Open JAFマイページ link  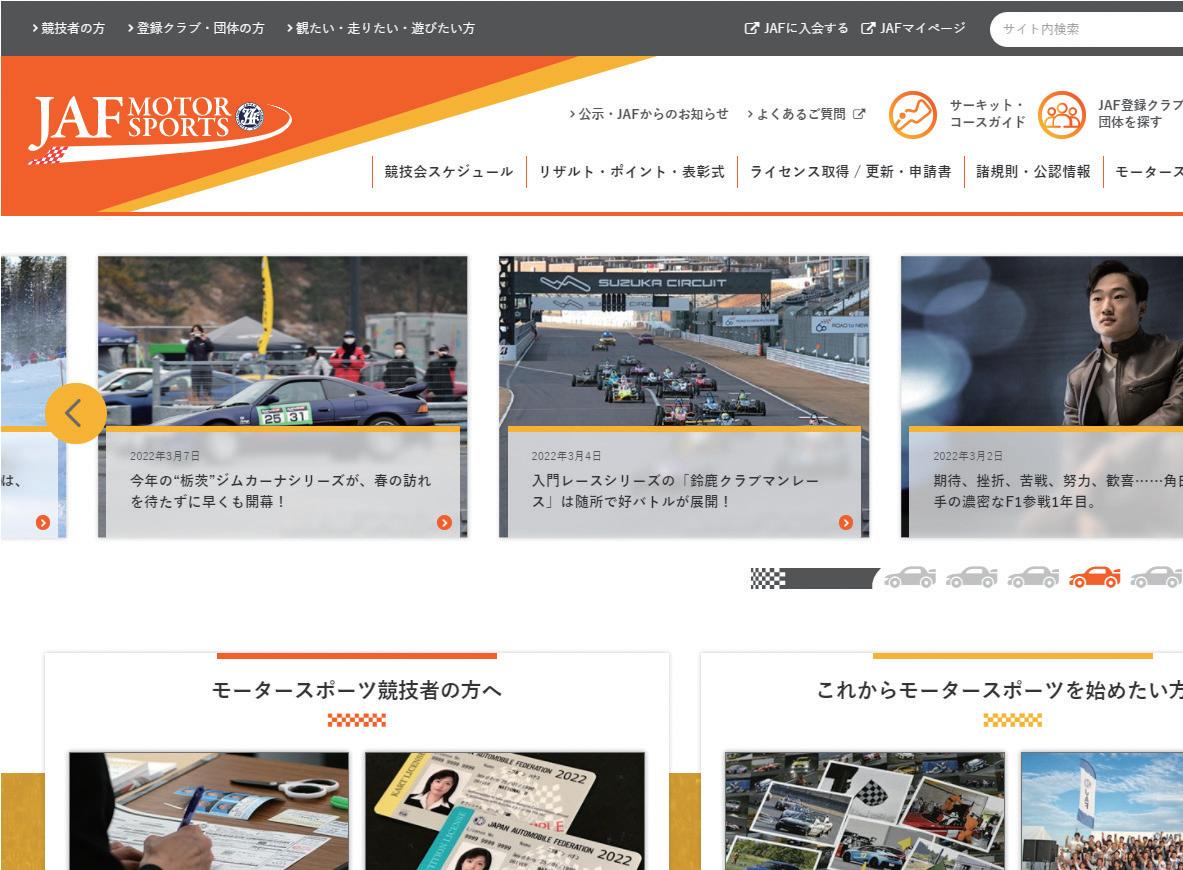coord(923,28)
